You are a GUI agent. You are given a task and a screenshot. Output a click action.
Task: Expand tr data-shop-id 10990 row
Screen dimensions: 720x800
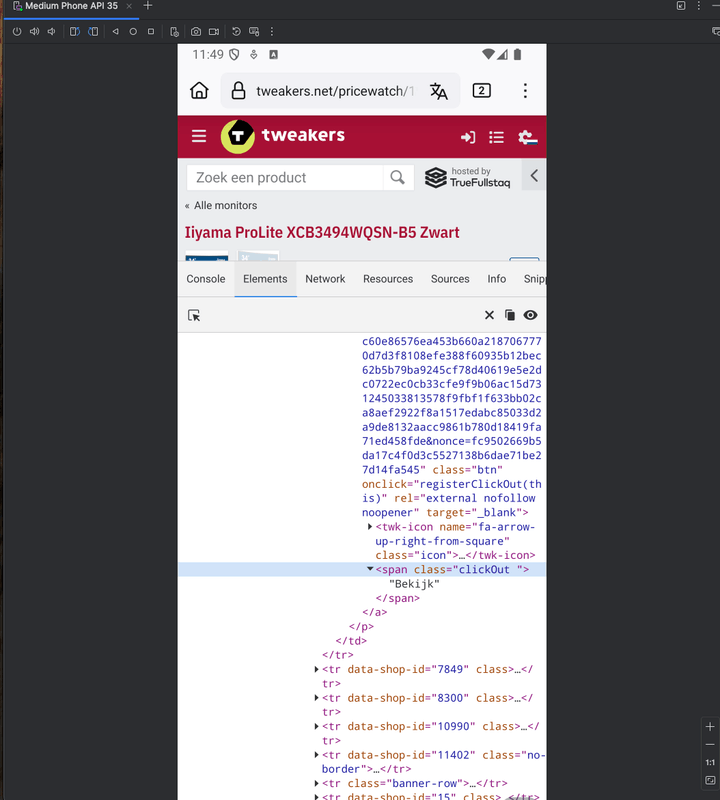pyautogui.click(x=316, y=726)
